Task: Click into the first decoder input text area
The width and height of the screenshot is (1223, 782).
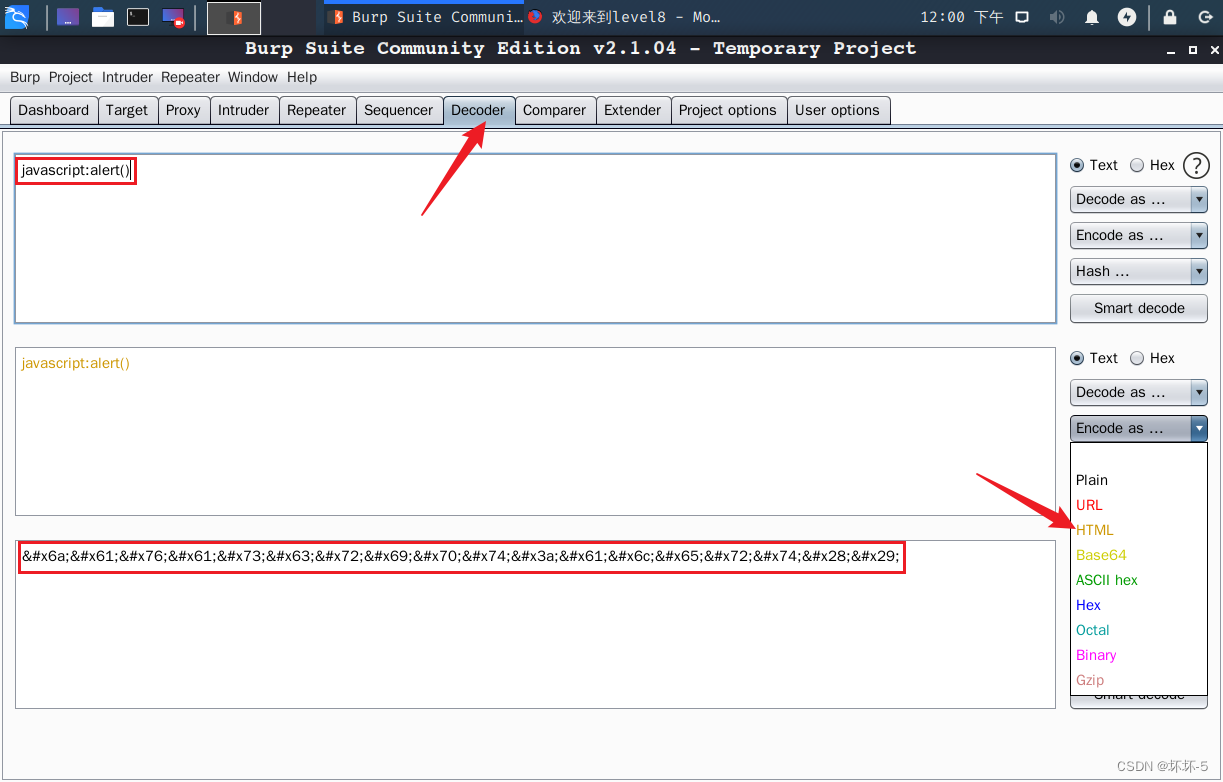Action: point(535,238)
